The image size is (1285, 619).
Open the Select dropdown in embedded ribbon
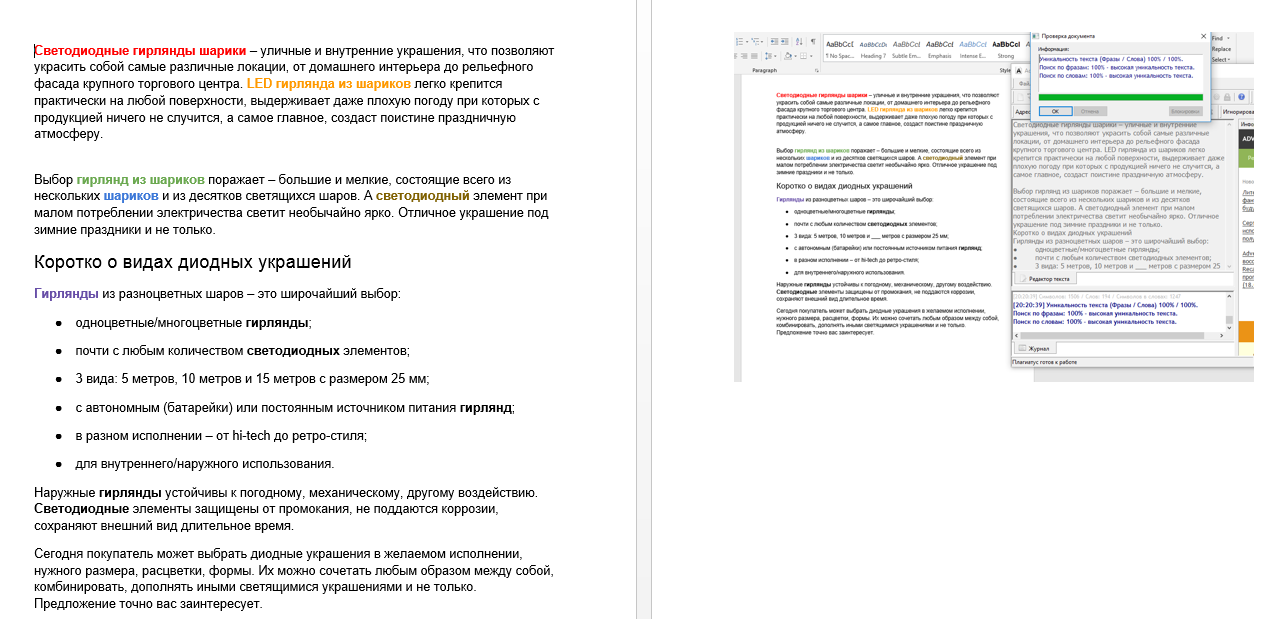coord(1221,60)
